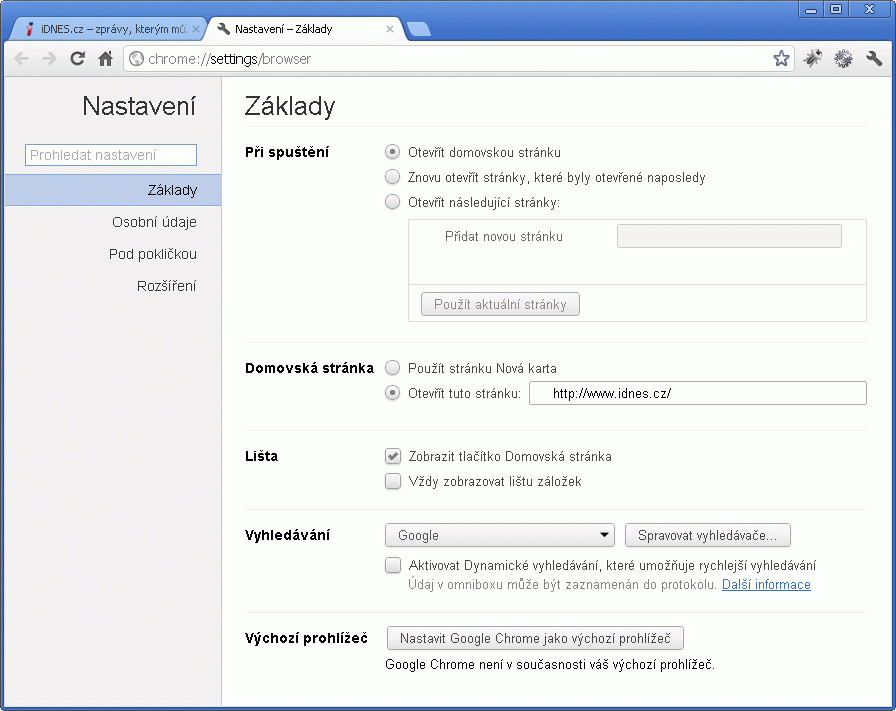Click the bug extension icon
The height and width of the screenshot is (711, 896).
pos(813,58)
